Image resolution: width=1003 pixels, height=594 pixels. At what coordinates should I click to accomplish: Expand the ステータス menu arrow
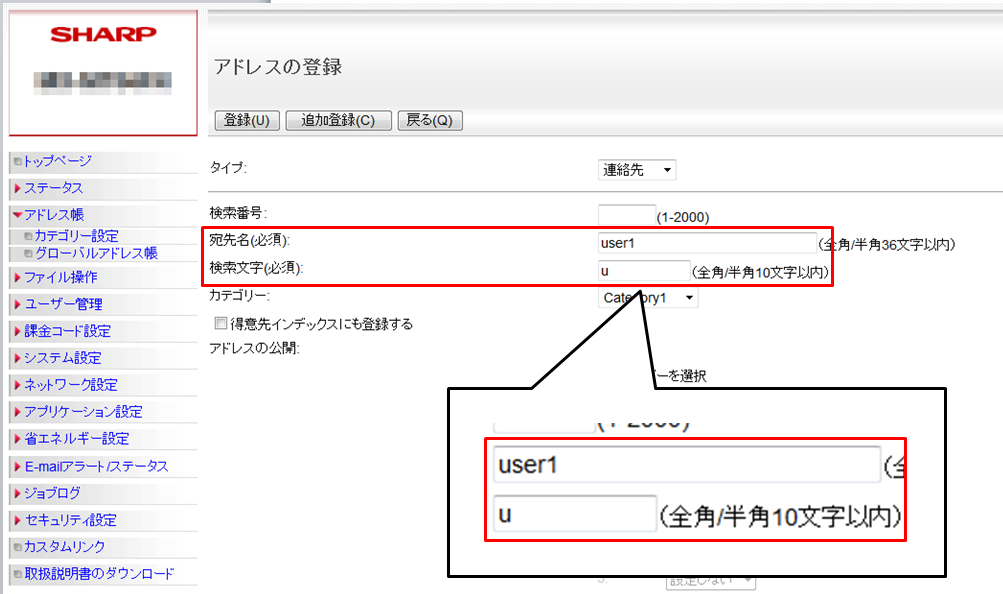tap(18, 188)
